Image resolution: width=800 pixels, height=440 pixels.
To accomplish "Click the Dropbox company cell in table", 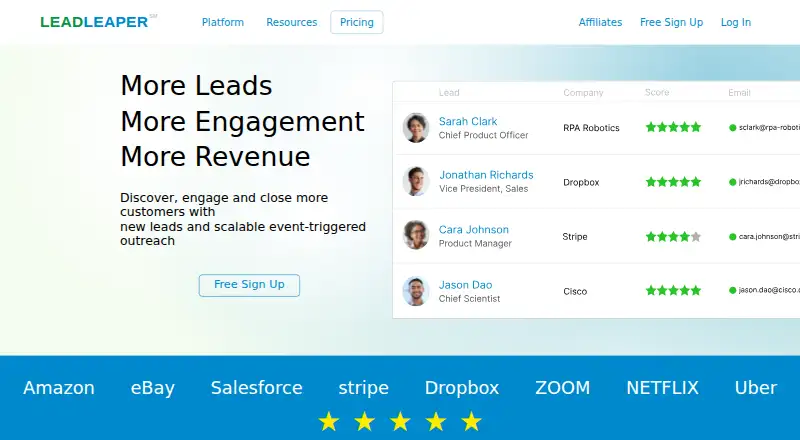I will [x=581, y=182].
